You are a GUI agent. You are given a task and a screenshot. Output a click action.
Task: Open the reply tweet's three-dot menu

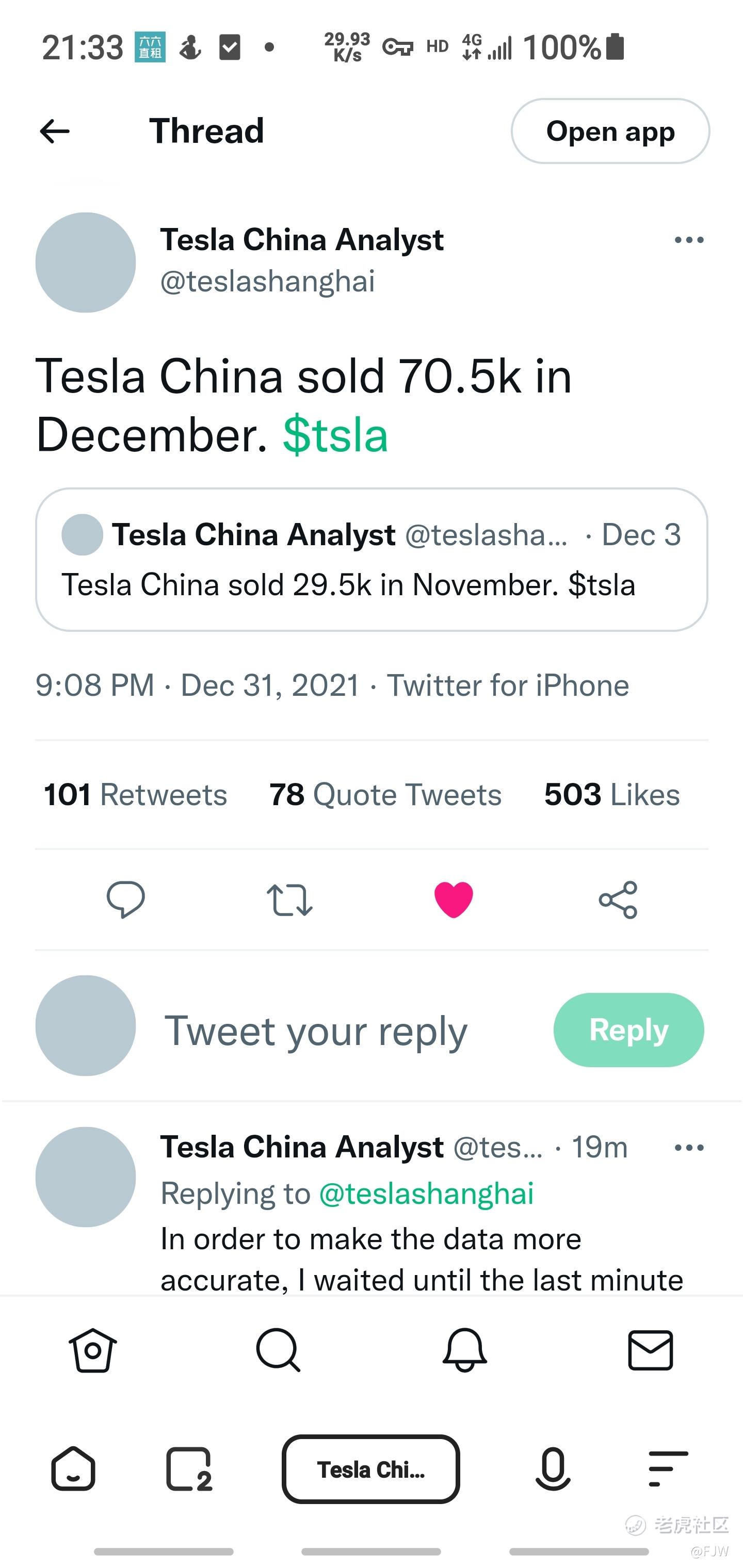click(689, 1148)
